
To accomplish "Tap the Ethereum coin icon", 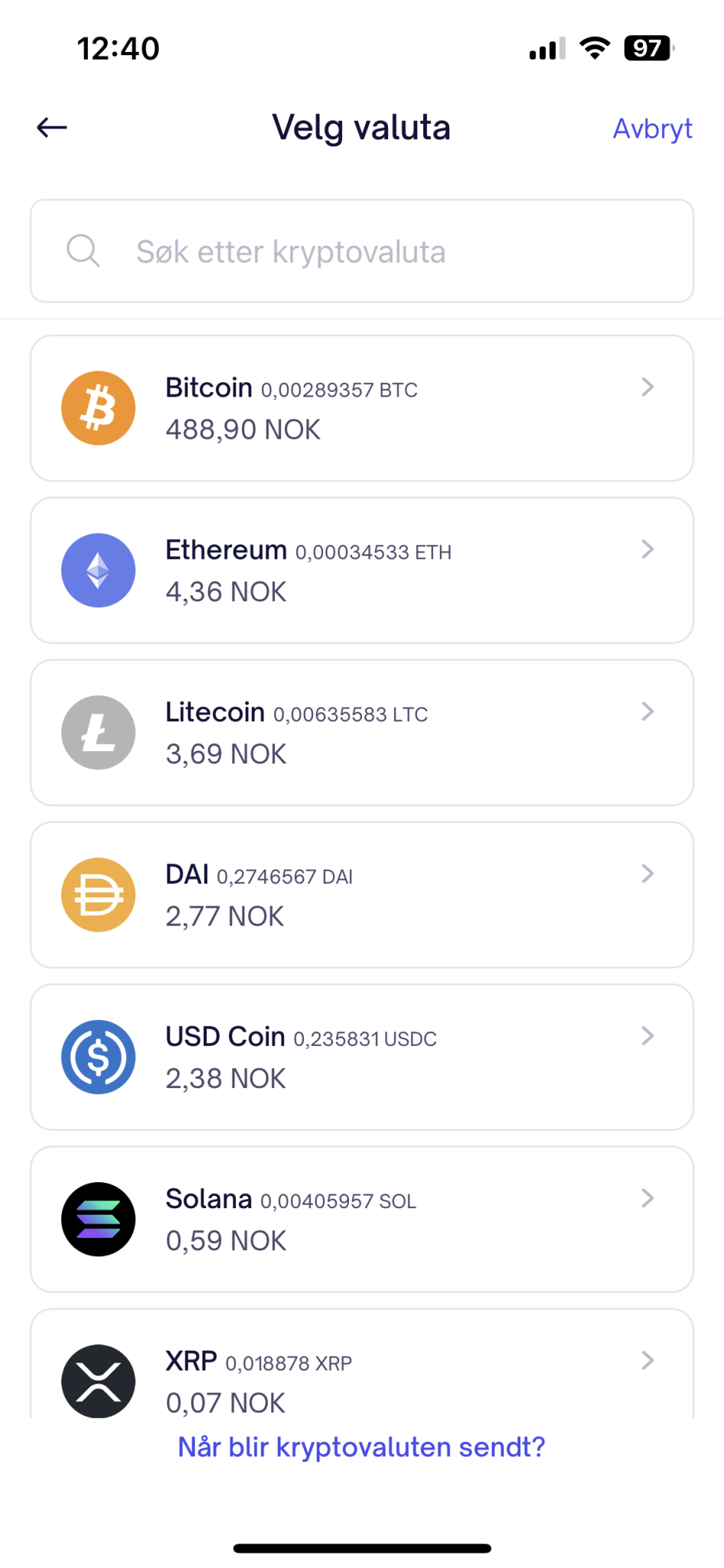I will click(x=99, y=570).
